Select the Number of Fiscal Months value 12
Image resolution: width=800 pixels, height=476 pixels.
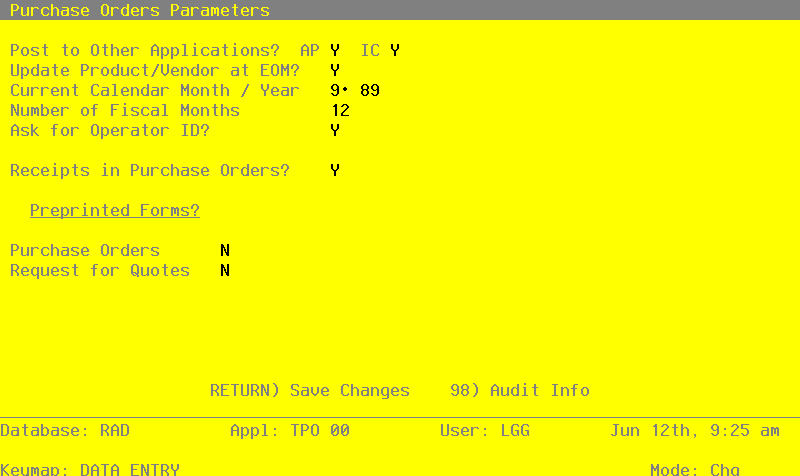340,110
